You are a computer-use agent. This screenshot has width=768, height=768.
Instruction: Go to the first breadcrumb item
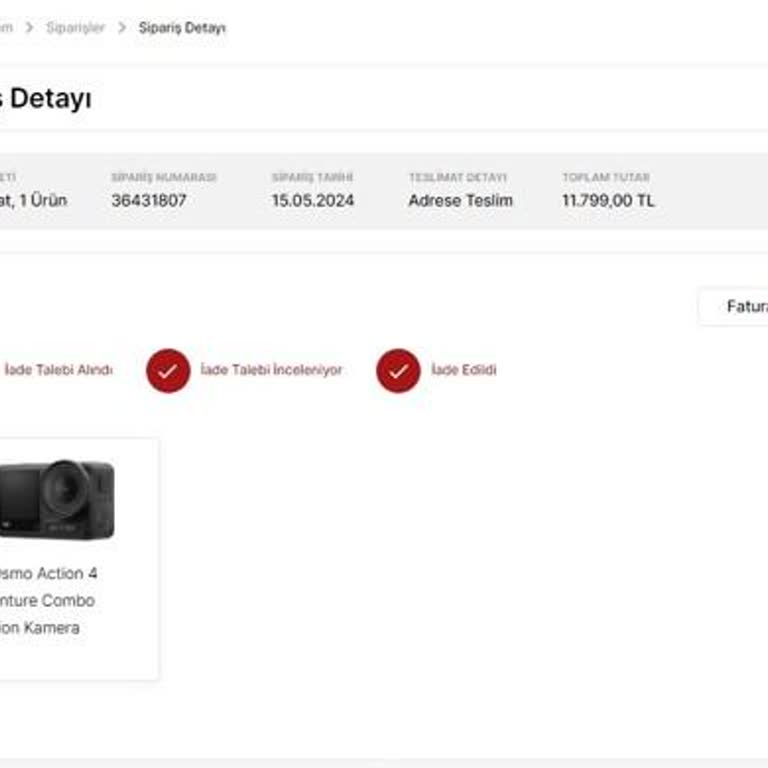coord(5,28)
